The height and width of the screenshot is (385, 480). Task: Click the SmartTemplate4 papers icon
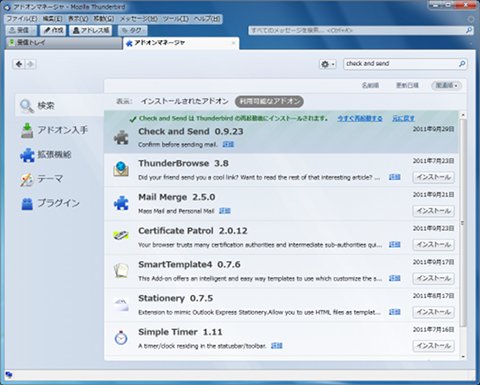(121, 270)
